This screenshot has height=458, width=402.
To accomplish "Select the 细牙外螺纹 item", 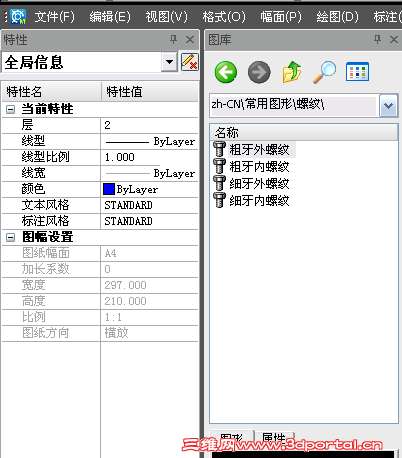I will coord(259,184).
